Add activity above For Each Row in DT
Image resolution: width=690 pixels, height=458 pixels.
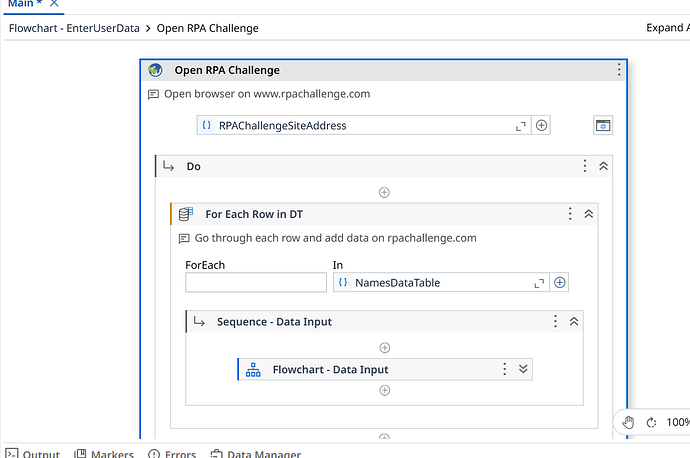point(384,192)
